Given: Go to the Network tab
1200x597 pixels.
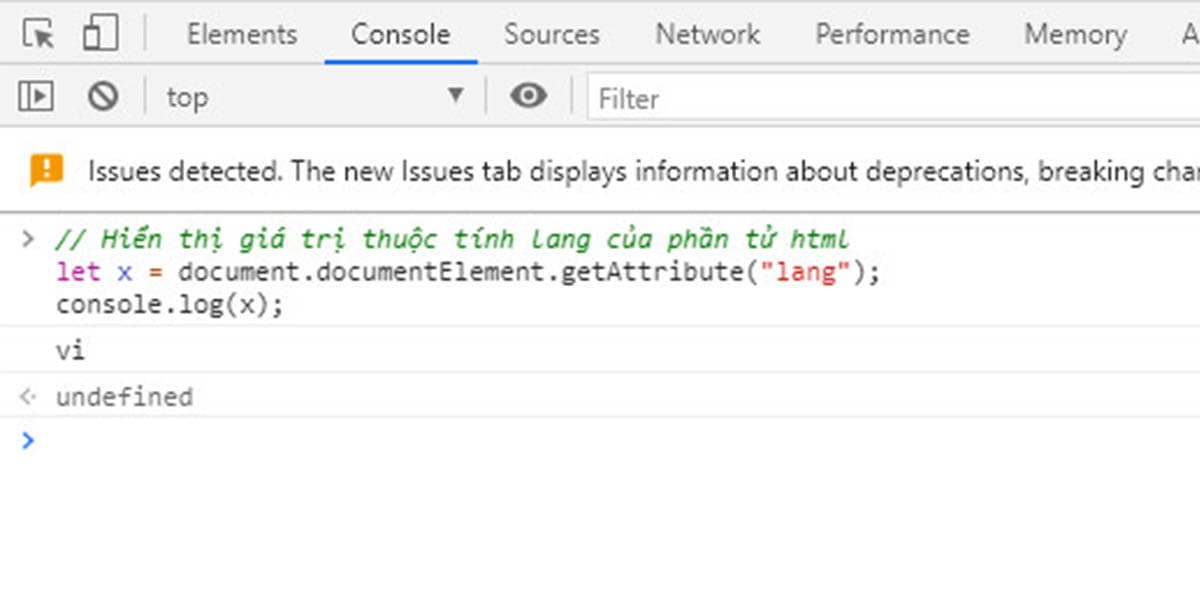Looking at the screenshot, I should point(707,34).
